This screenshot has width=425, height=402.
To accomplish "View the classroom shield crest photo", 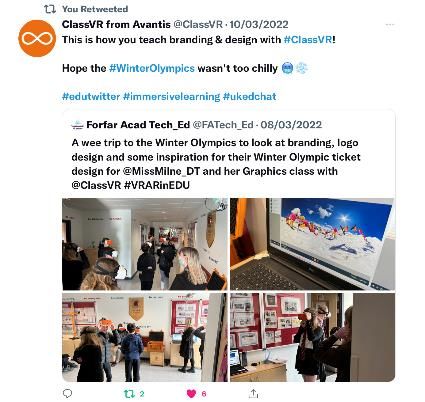I will 145,337.
